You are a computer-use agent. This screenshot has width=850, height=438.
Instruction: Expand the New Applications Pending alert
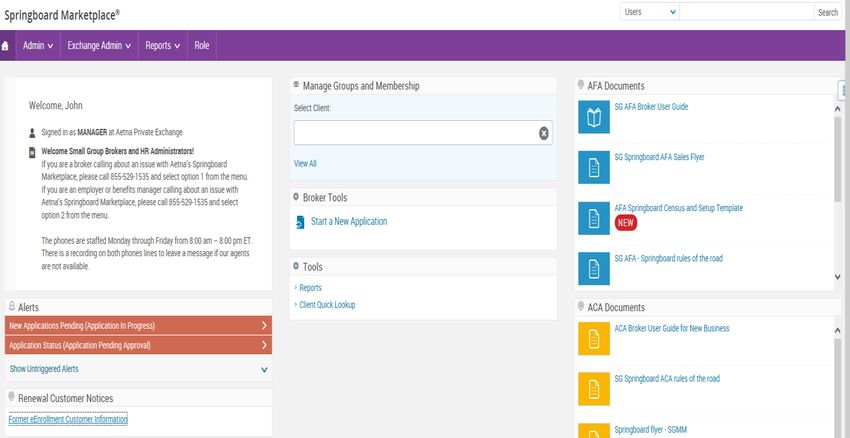tap(138, 325)
